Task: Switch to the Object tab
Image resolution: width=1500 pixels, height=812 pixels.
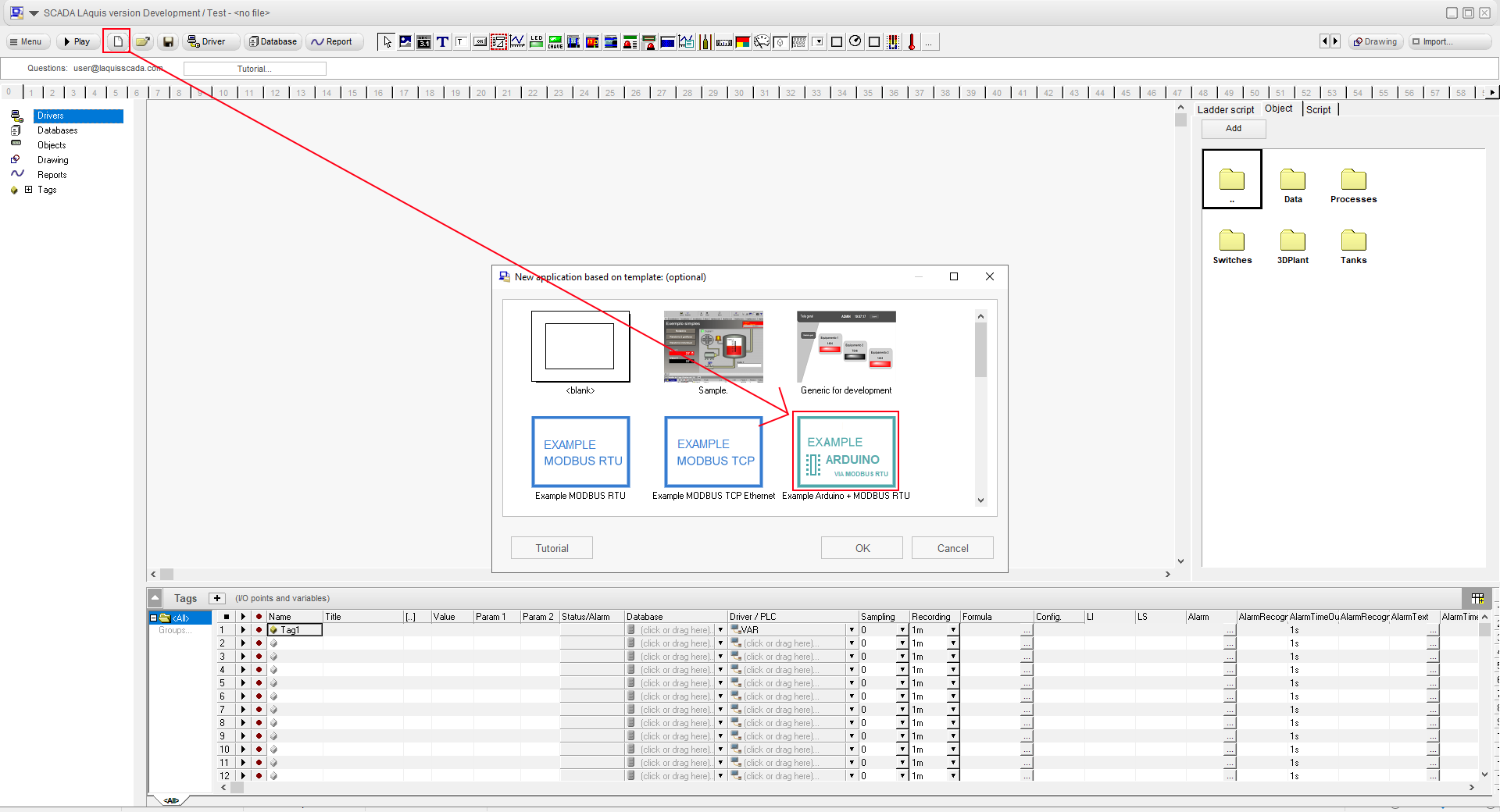Action: click(x=1279, y=109)
